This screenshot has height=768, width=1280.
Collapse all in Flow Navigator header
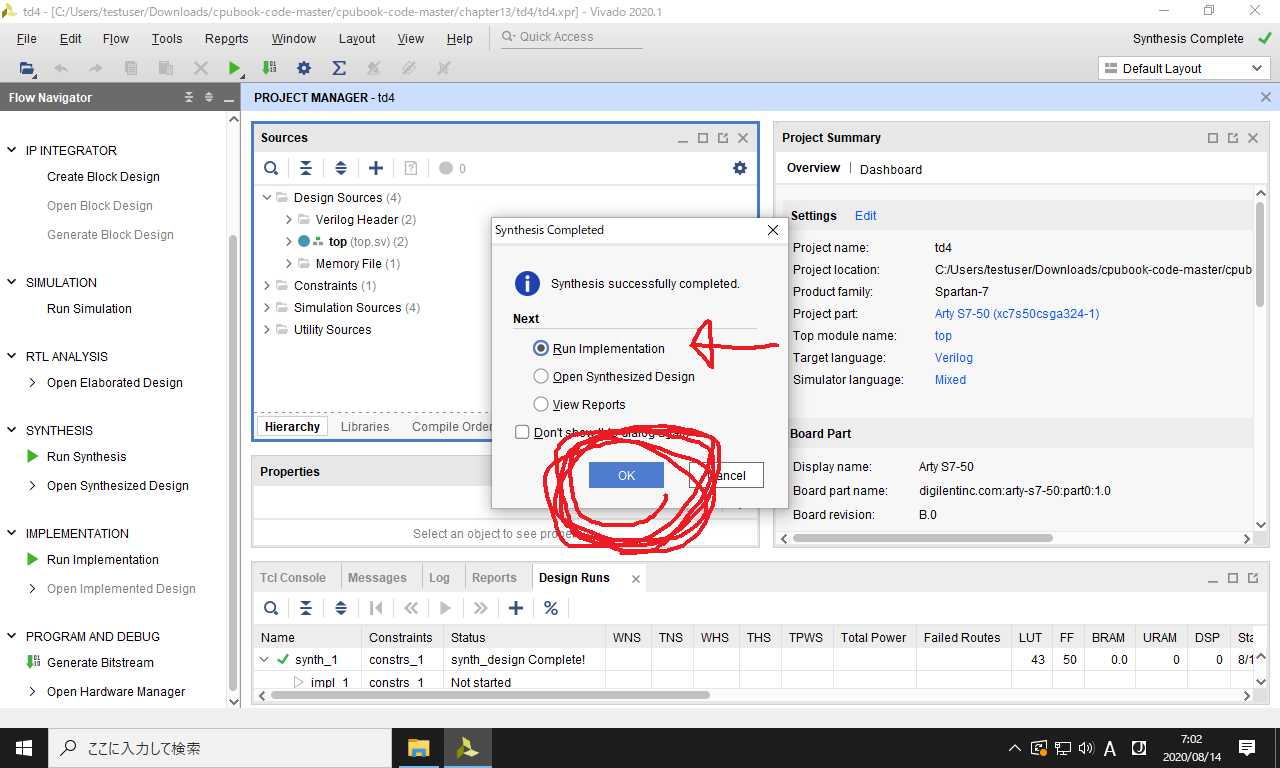(x=189, y=97)
